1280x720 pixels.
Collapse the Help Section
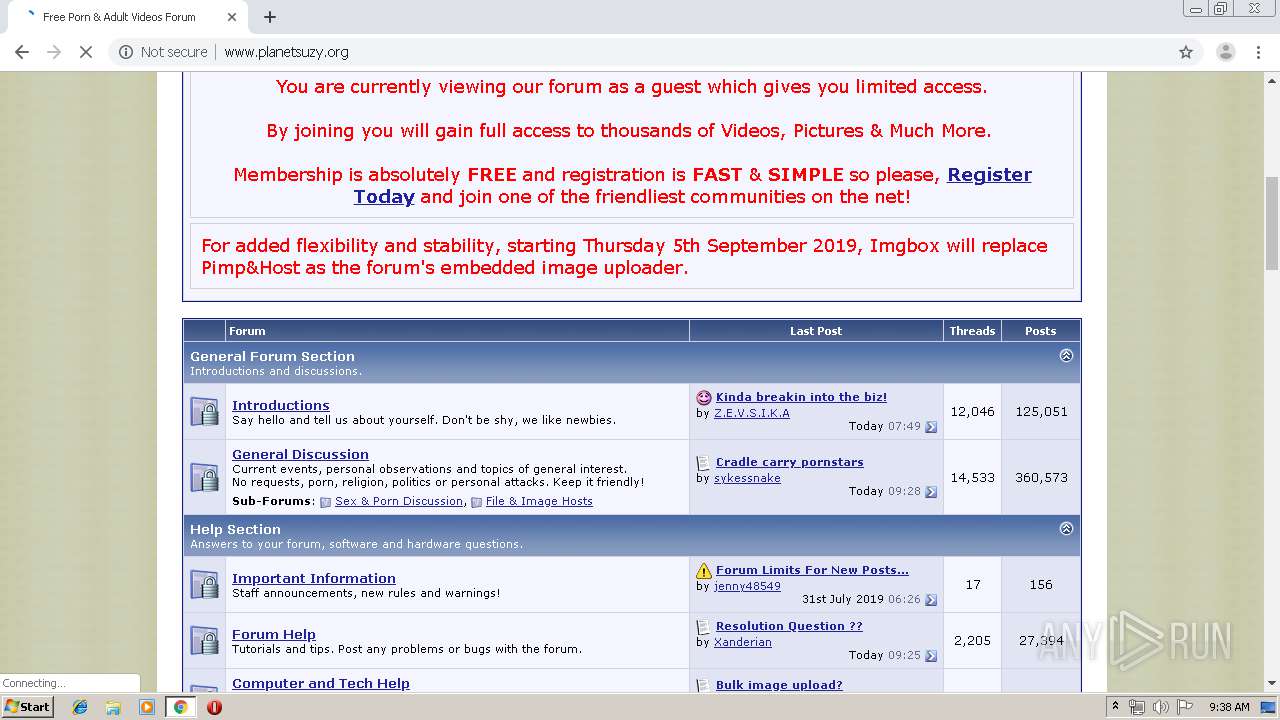(1066, 529)
